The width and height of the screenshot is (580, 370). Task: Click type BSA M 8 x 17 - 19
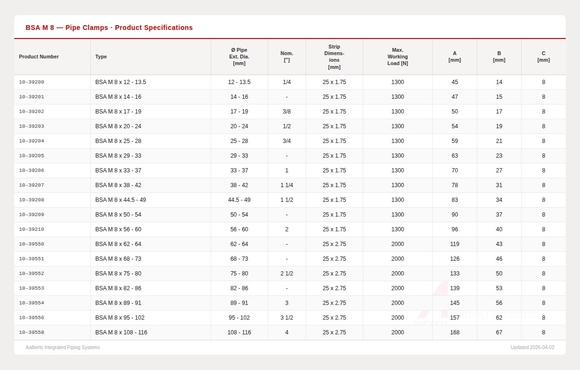tap(118, 111)
